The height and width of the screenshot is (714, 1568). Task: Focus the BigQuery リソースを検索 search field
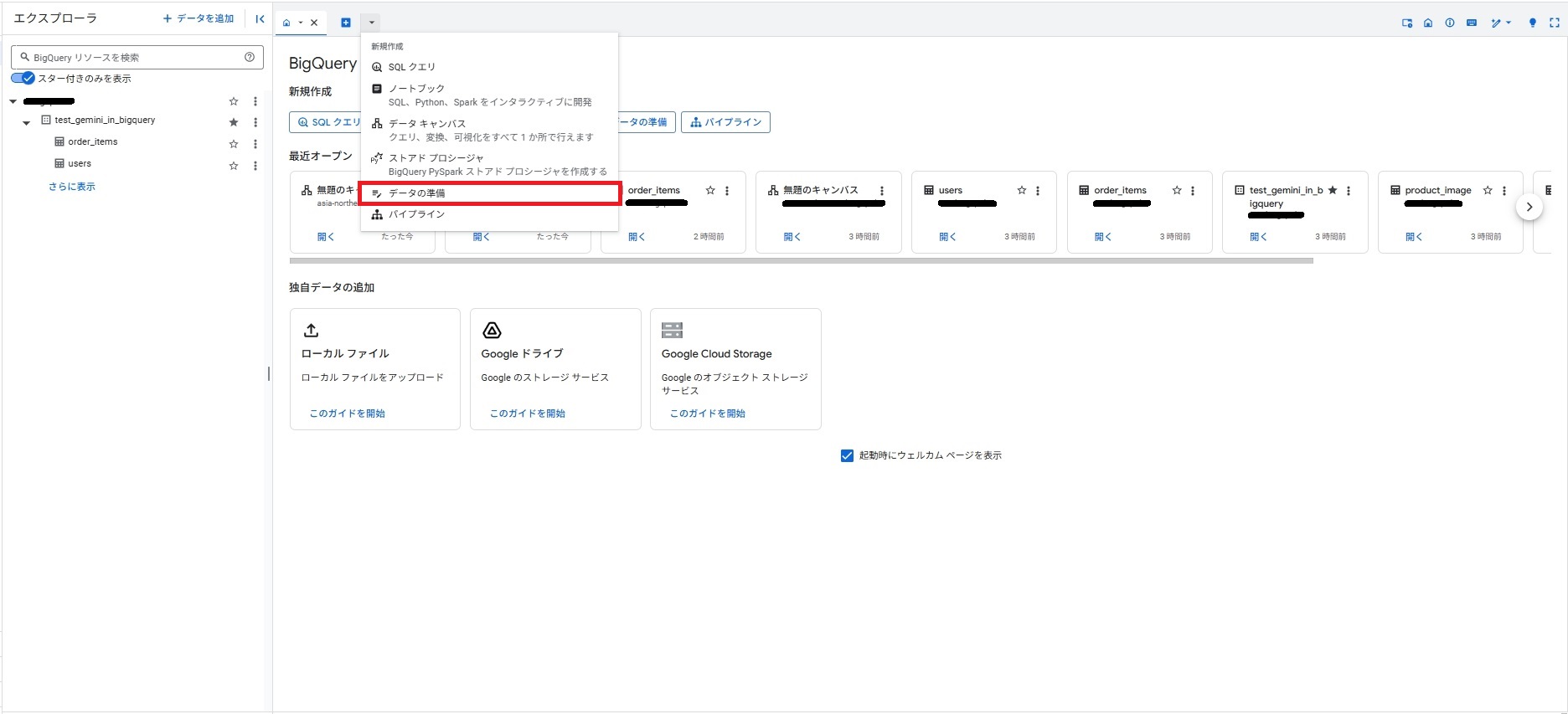[134, 58]
